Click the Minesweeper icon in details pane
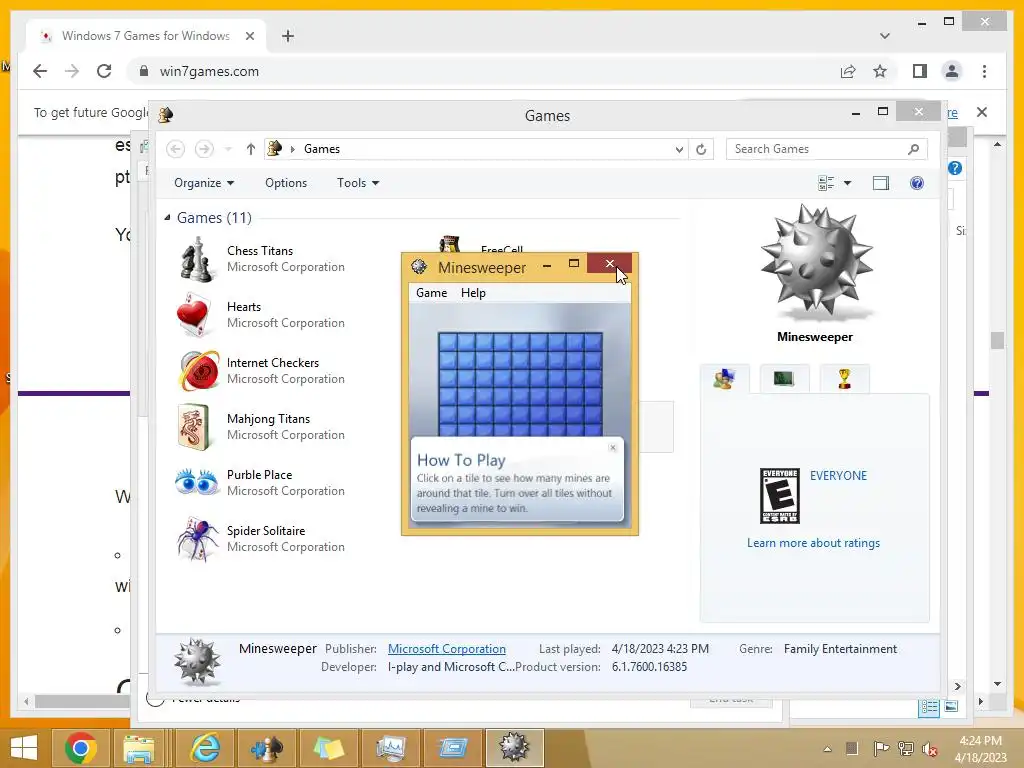The width and height of the screenshot is (1024, 768). [197, 661]
